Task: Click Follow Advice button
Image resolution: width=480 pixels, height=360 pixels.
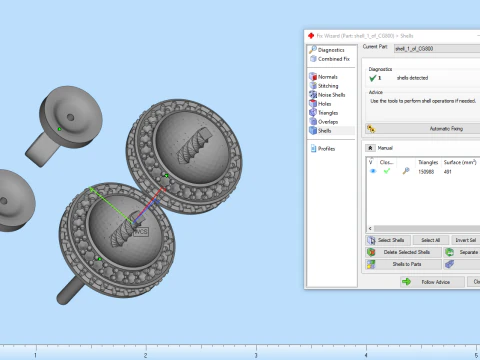Action: click(x=432, y=282)
